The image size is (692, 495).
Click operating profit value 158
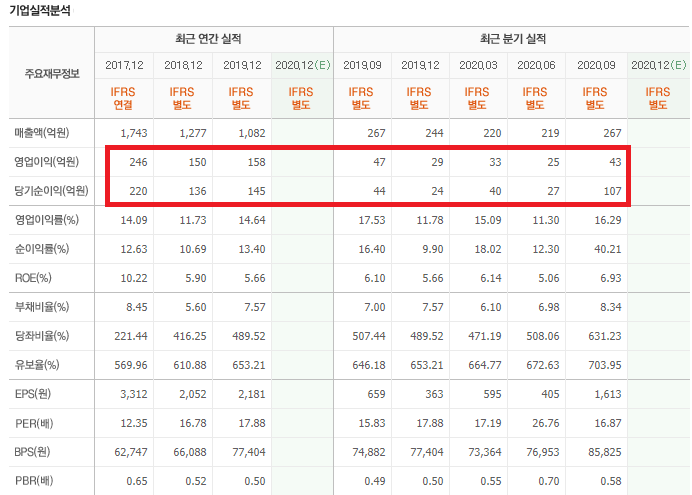(x=256, y=162)
